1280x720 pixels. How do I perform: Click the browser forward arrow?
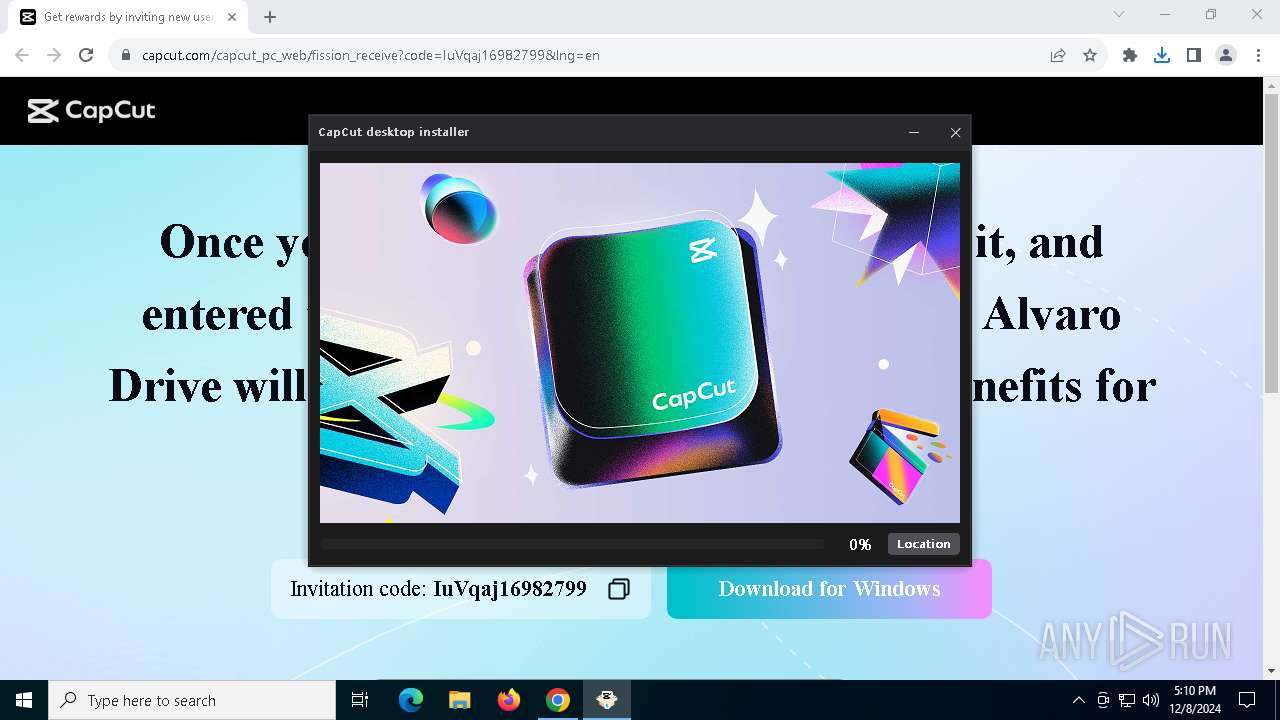[54, 55]
